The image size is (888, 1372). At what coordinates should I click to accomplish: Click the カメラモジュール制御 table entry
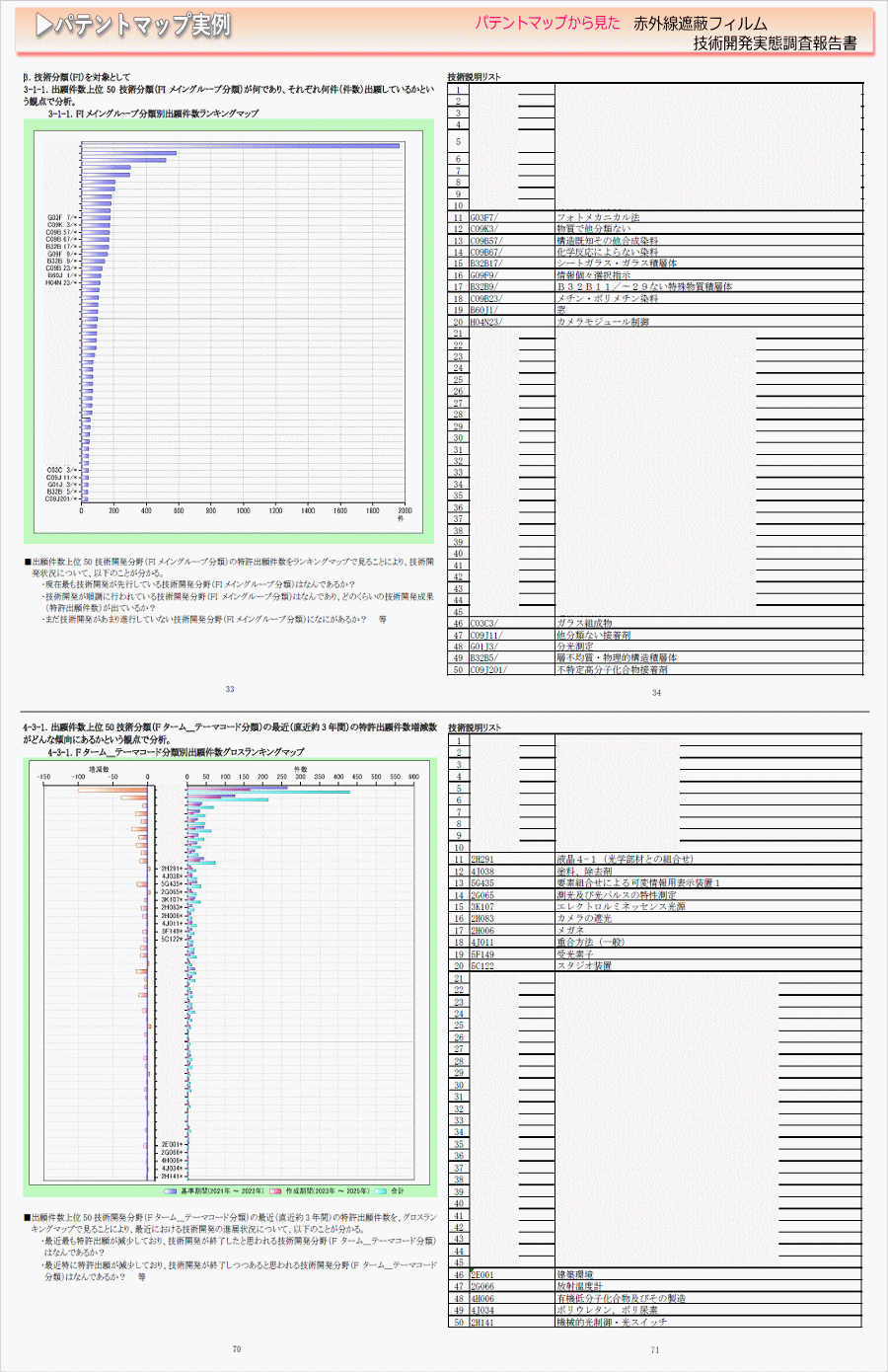click(x=603, y=322)
